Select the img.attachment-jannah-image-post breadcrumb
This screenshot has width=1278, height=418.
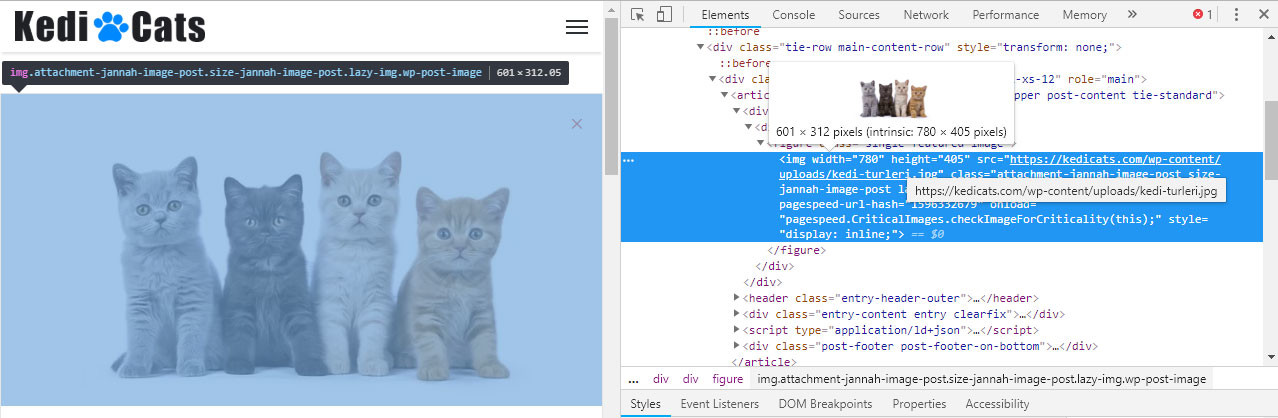tap(982, 379)
